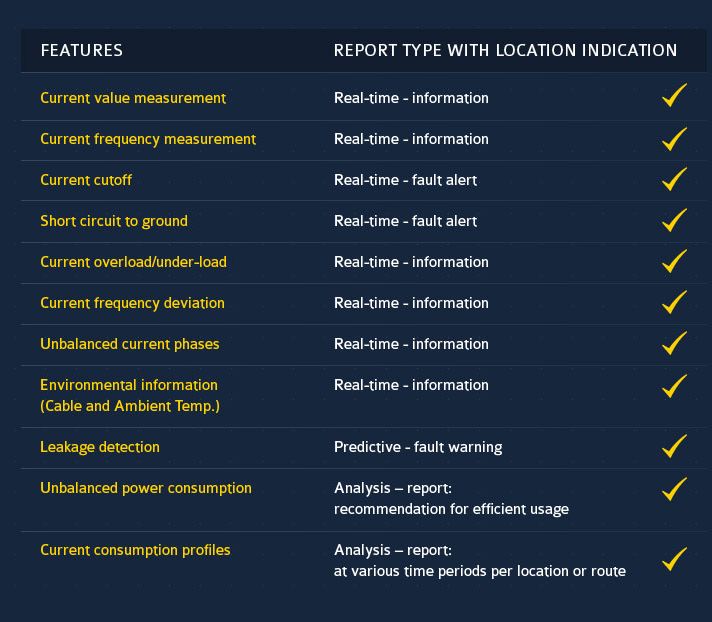Click the checkmark in Short circuit to ground row
The height and width of the screenshot is (622, 712).
[x=674, y=220]
